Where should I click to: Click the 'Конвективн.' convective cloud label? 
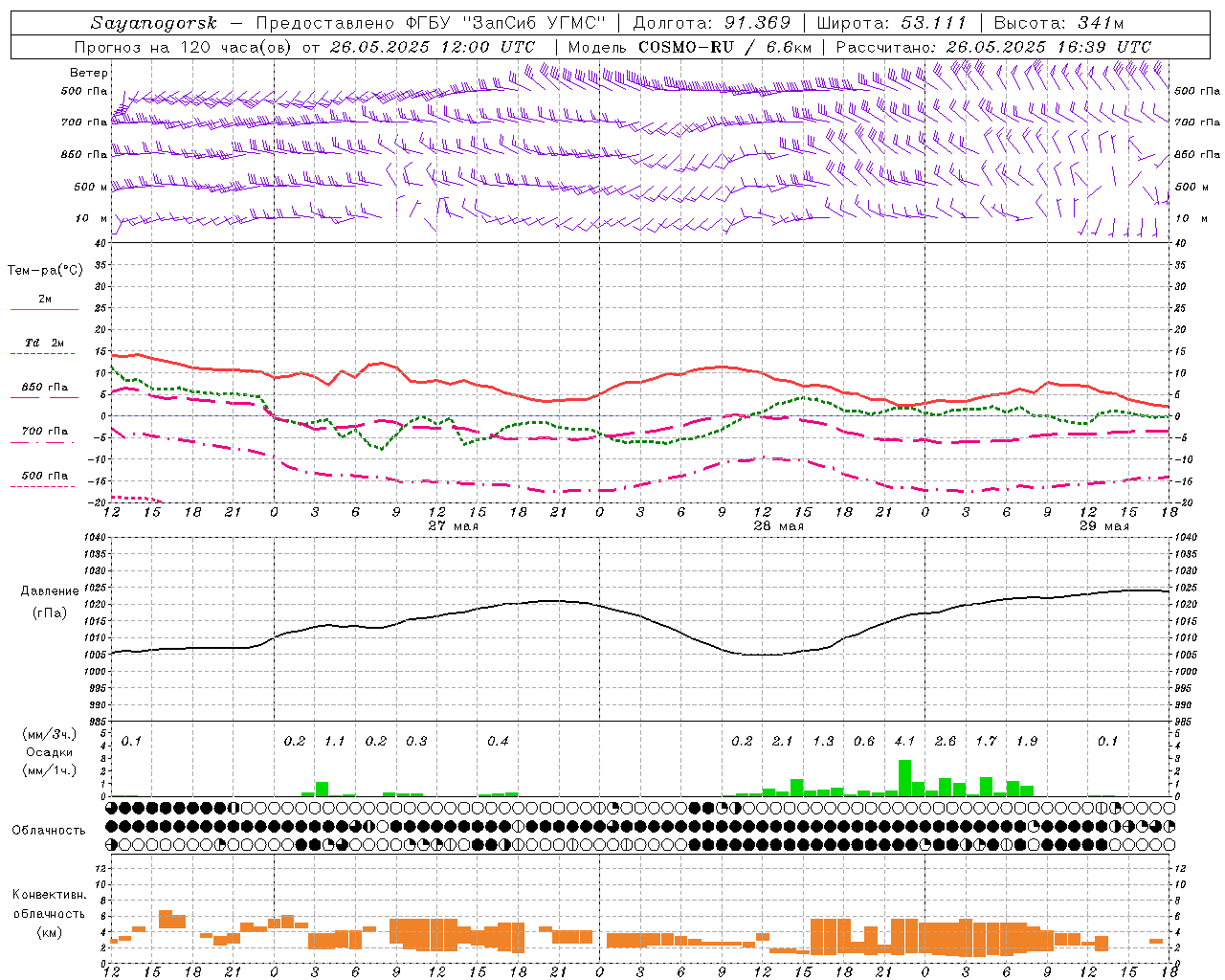pos(49,895)
